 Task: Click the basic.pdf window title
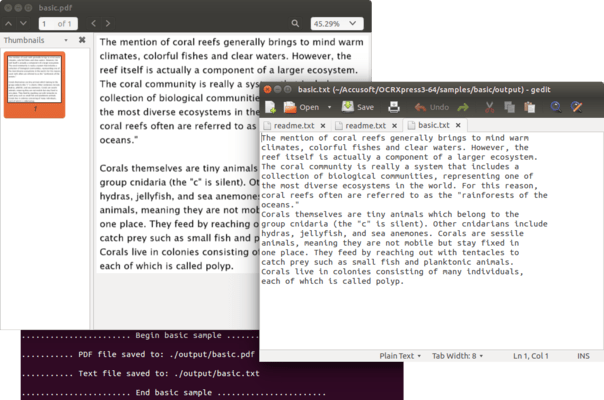(55, 8)
